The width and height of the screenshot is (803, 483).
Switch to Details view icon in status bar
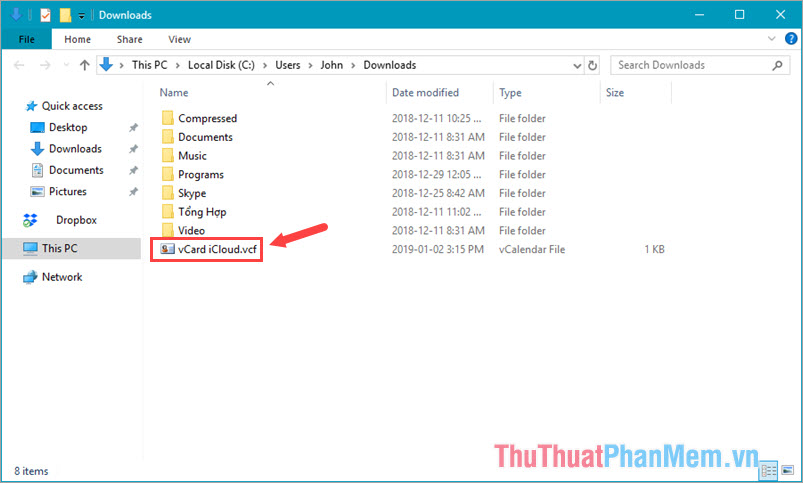(769, 470)
